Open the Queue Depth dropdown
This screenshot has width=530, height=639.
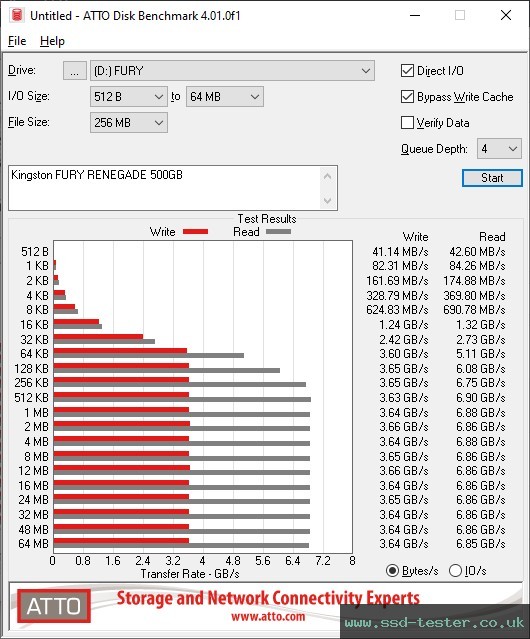point(499,149)
